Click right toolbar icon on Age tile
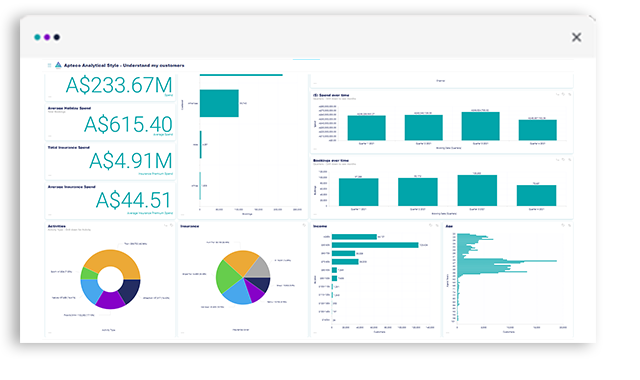 point(569,225)
